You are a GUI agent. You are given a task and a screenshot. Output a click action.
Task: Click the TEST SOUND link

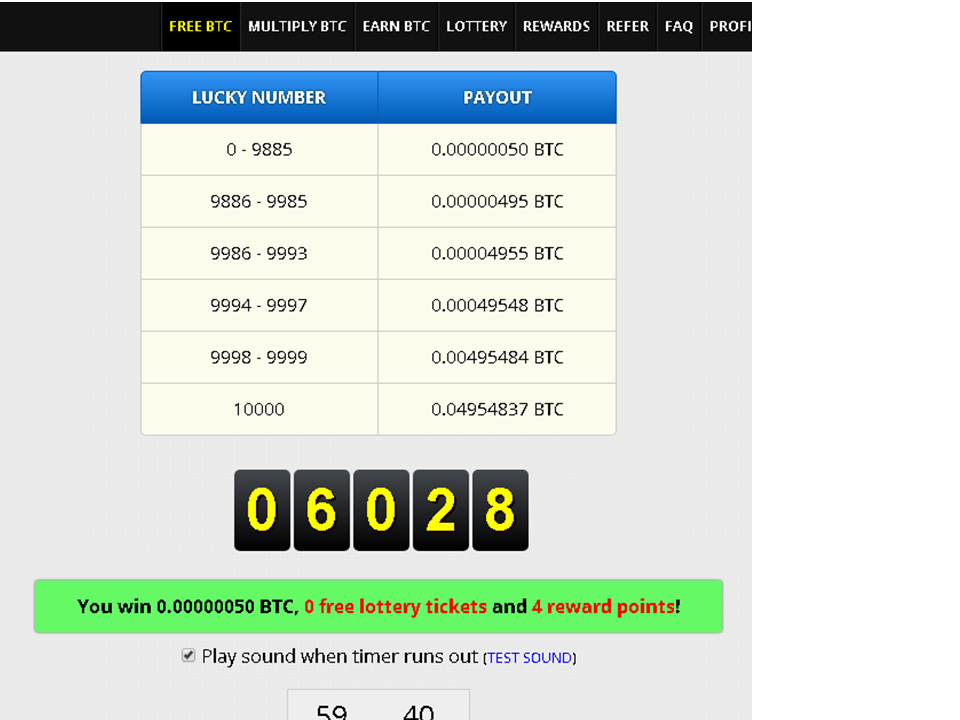coord(530,658)
